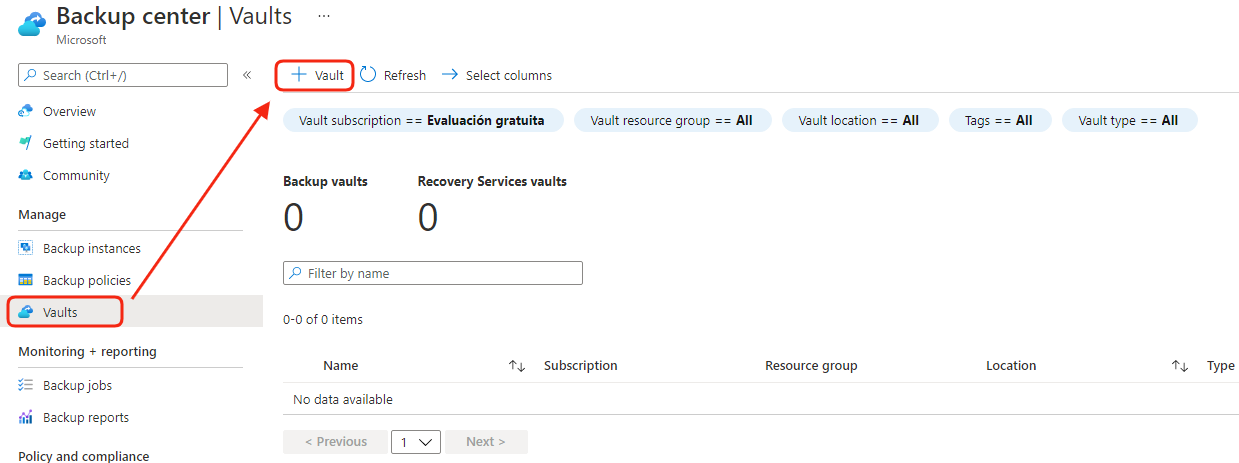Open Backup instances menu item
The width and height of the screenshot is (1239, 463).
pyautogui.click(x=92, y=248)
